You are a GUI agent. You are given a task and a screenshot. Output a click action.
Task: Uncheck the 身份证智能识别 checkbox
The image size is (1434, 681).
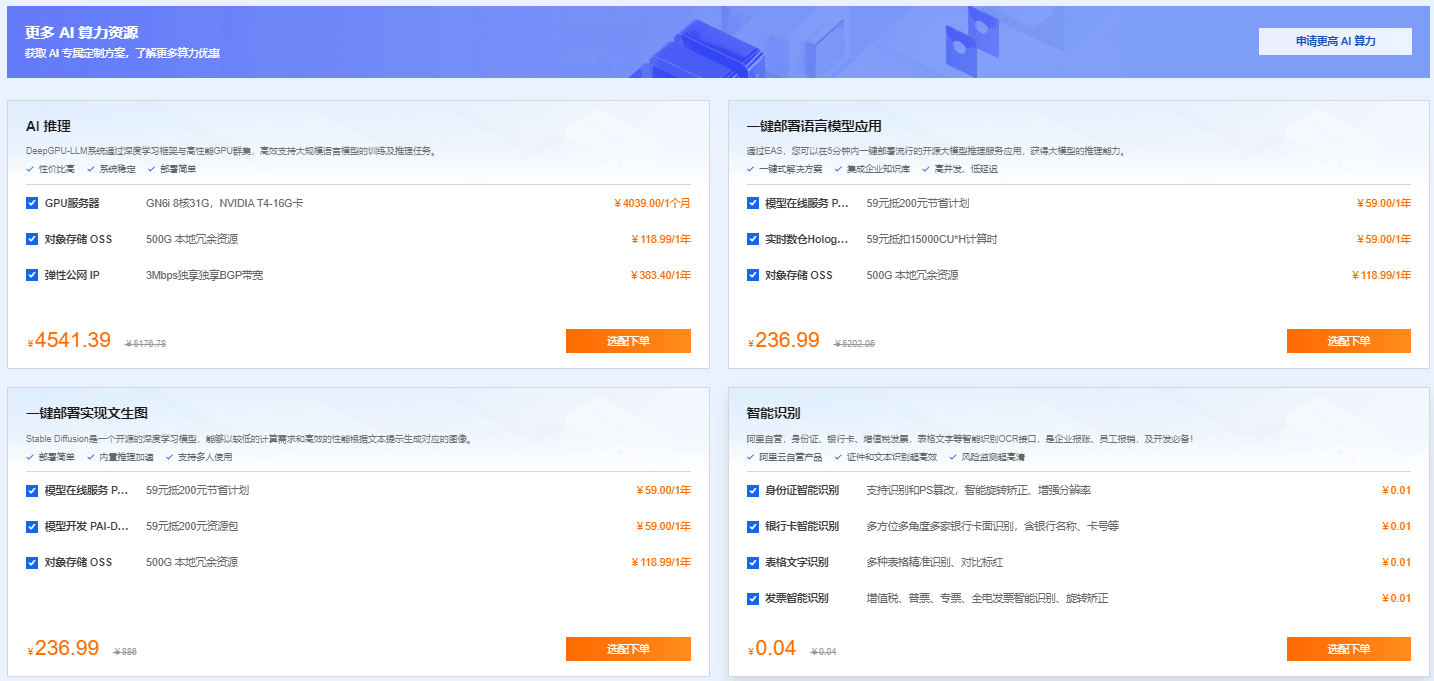click(x=753, y=491)
